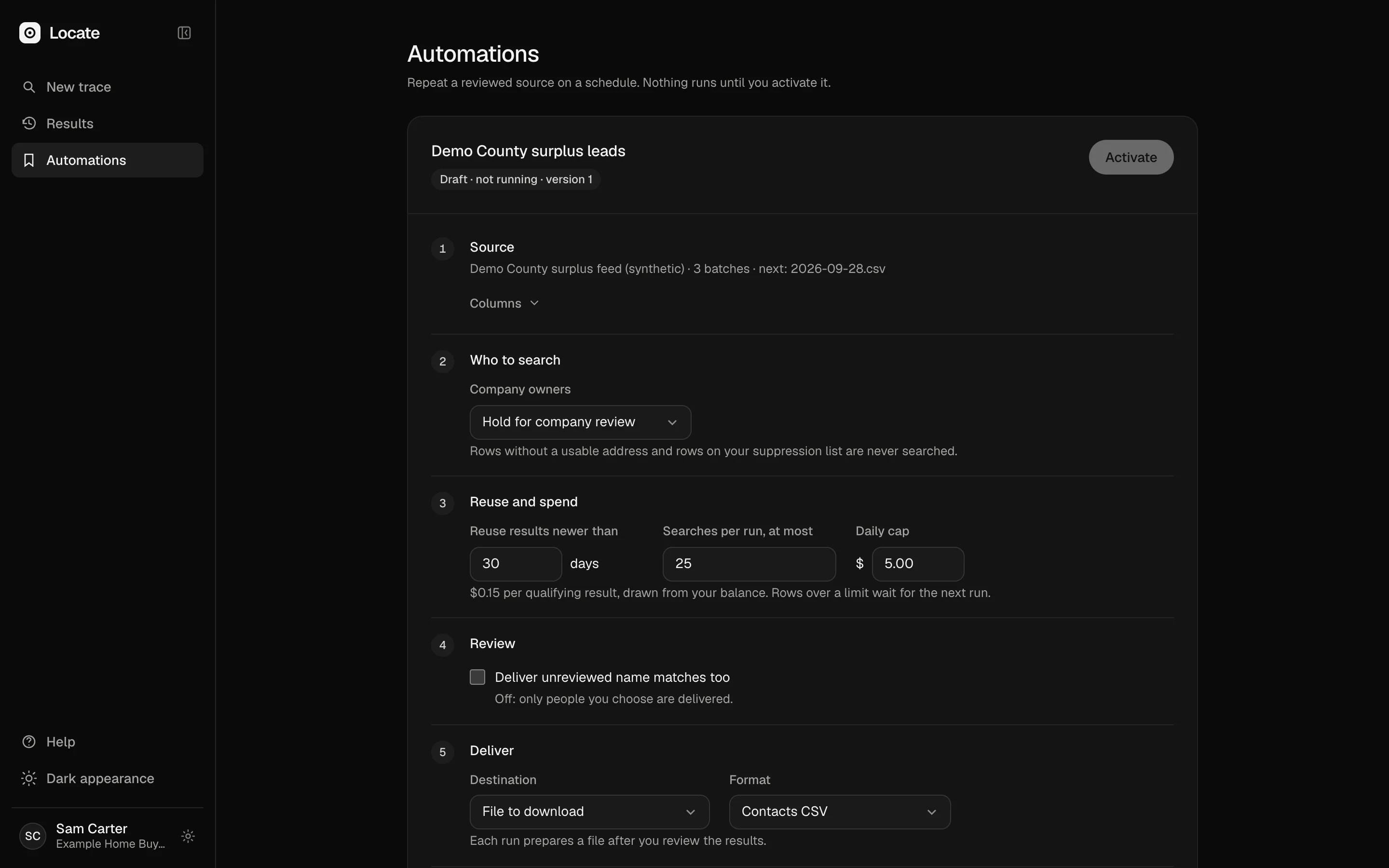
Task: Open the Help menu item
Action: pyautogui.click(x=108, y=742)
